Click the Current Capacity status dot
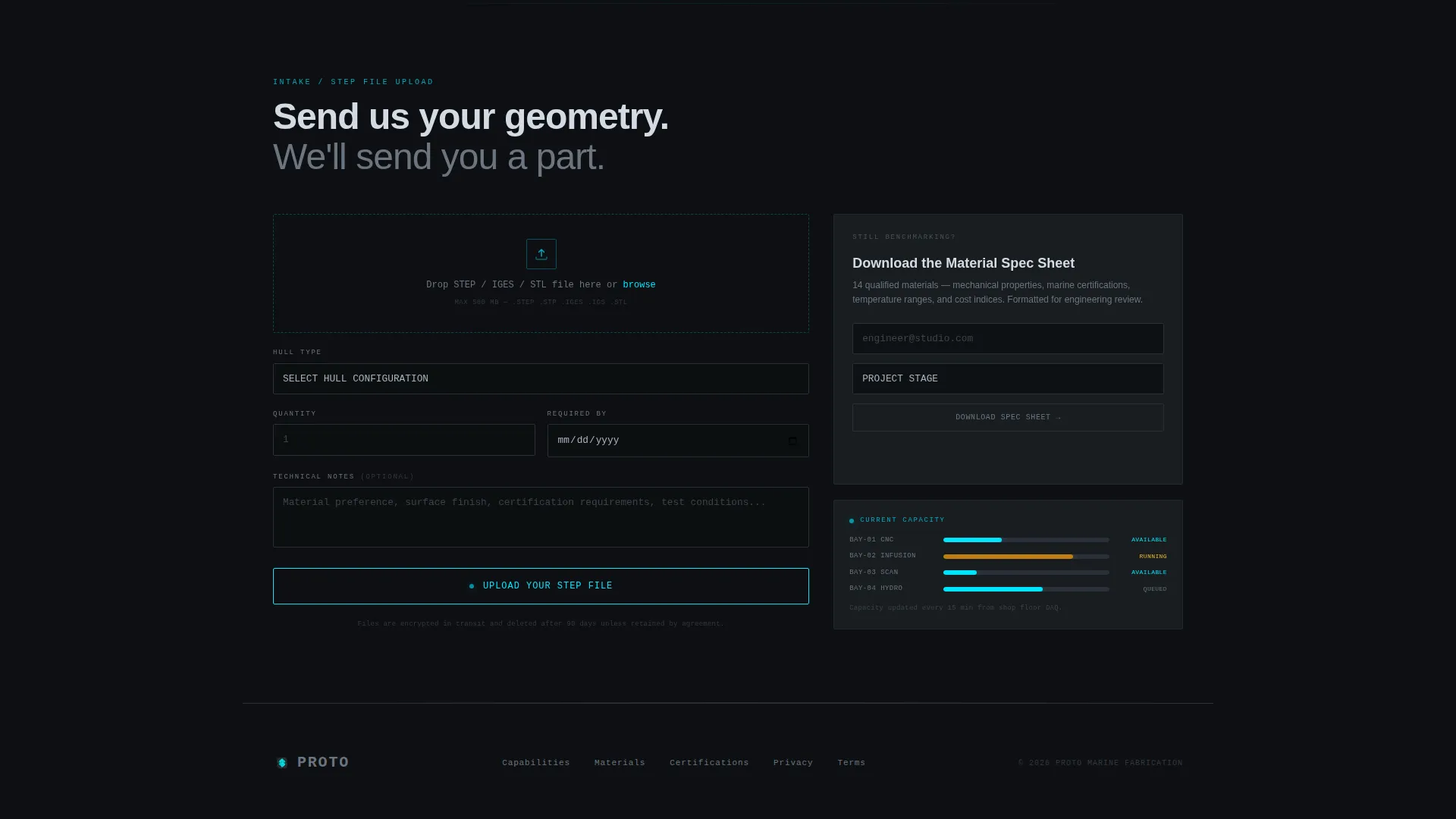Viewport: 1456px width, 819px height. coord(852,520)
